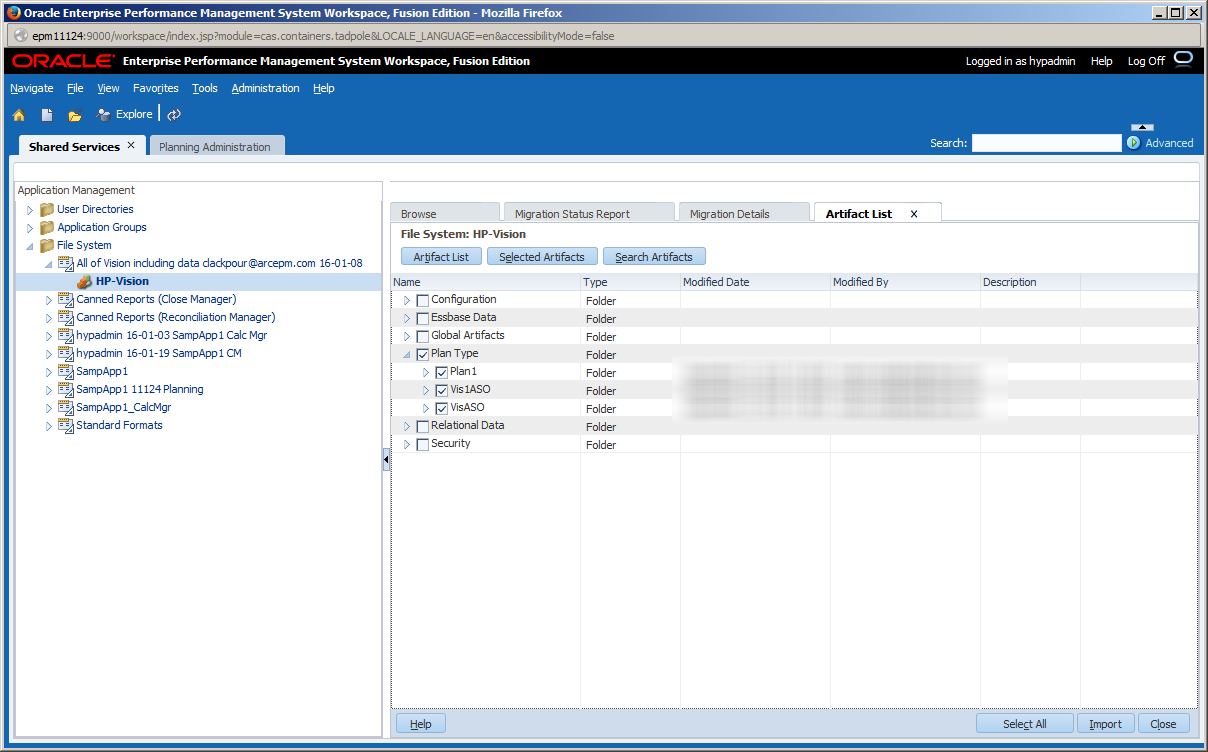Screen dimensions: 1208x752
Task: Expand the Essbase Data folder row
Action: (407, 319)
